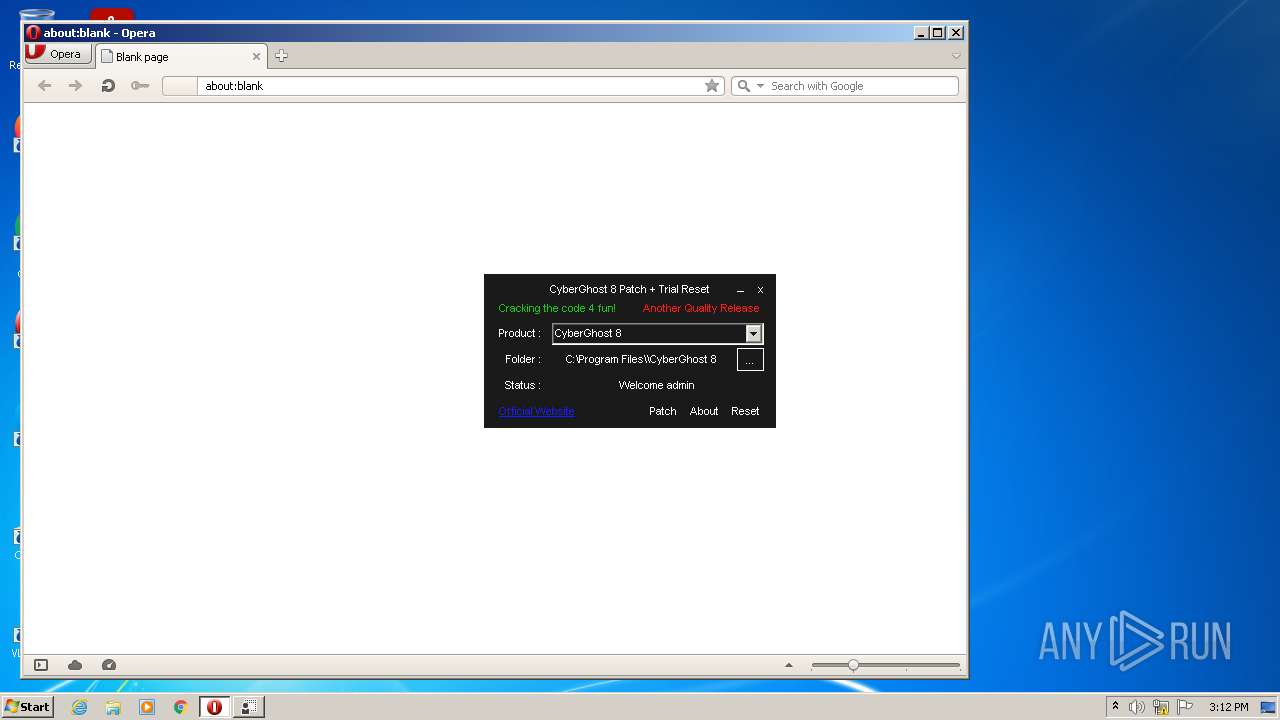
Task: Open the Official Website link
Action: click(536, 411)
